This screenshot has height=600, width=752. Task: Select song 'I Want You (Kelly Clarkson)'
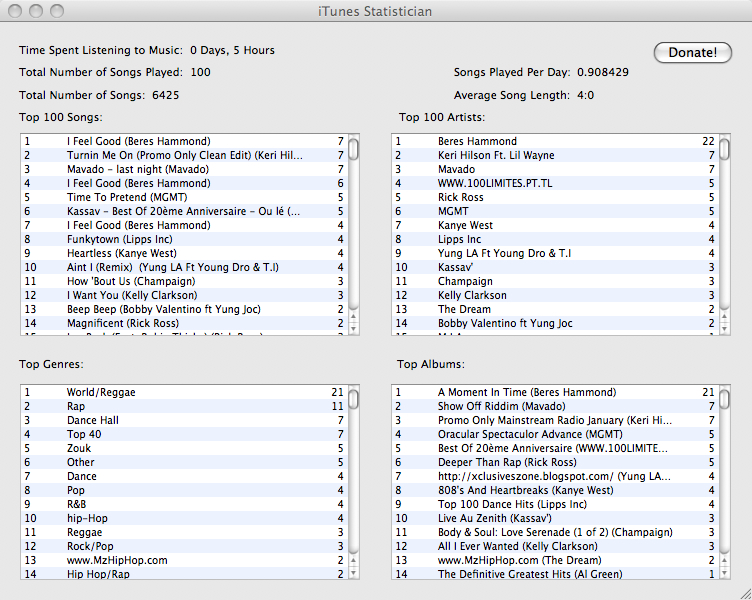[x=185, y=295]
